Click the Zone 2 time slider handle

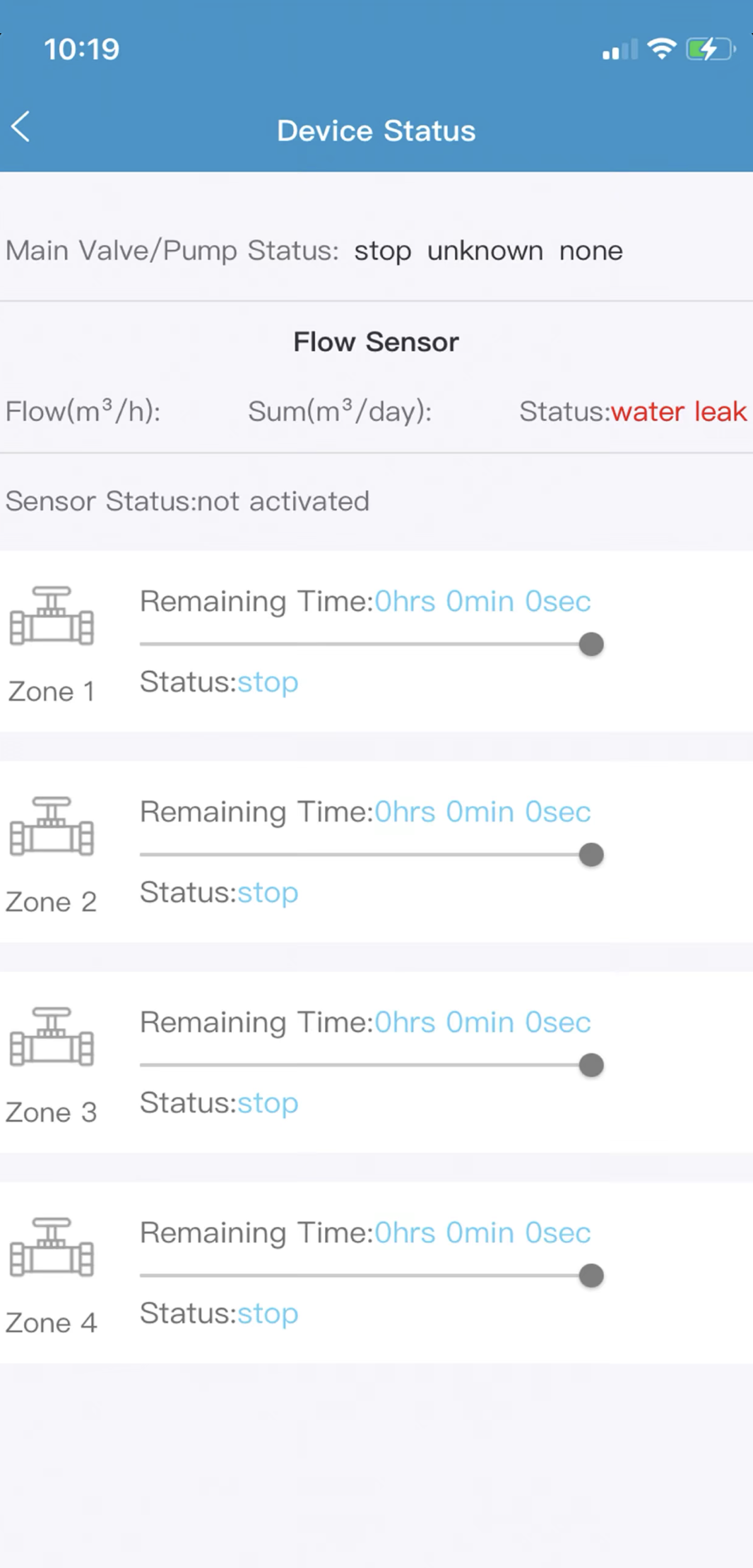pos(591,855)
